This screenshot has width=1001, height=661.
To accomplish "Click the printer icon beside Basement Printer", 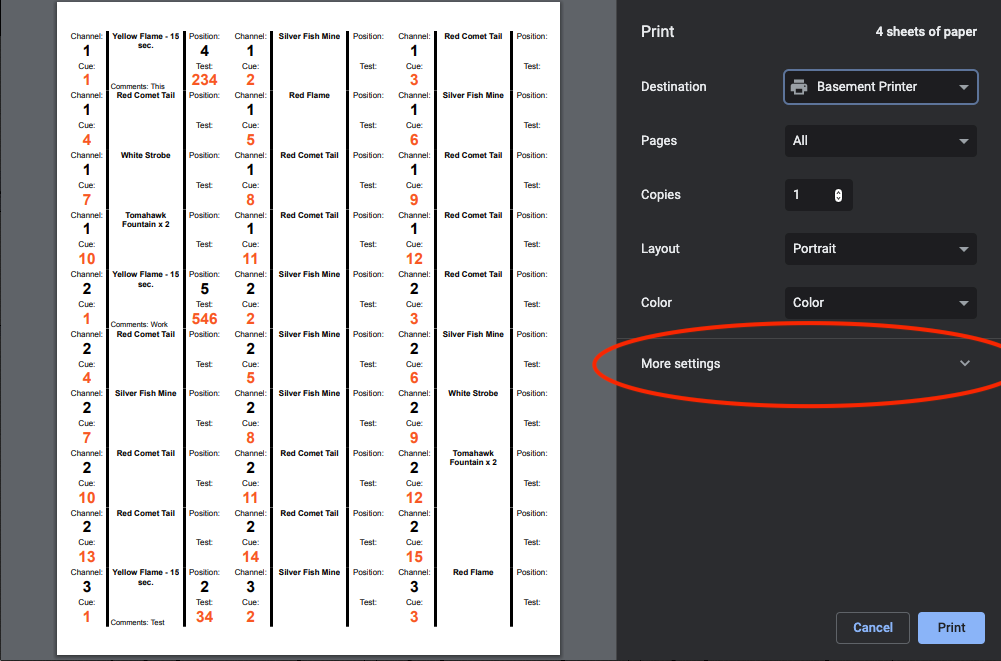I will coord(799,87).
